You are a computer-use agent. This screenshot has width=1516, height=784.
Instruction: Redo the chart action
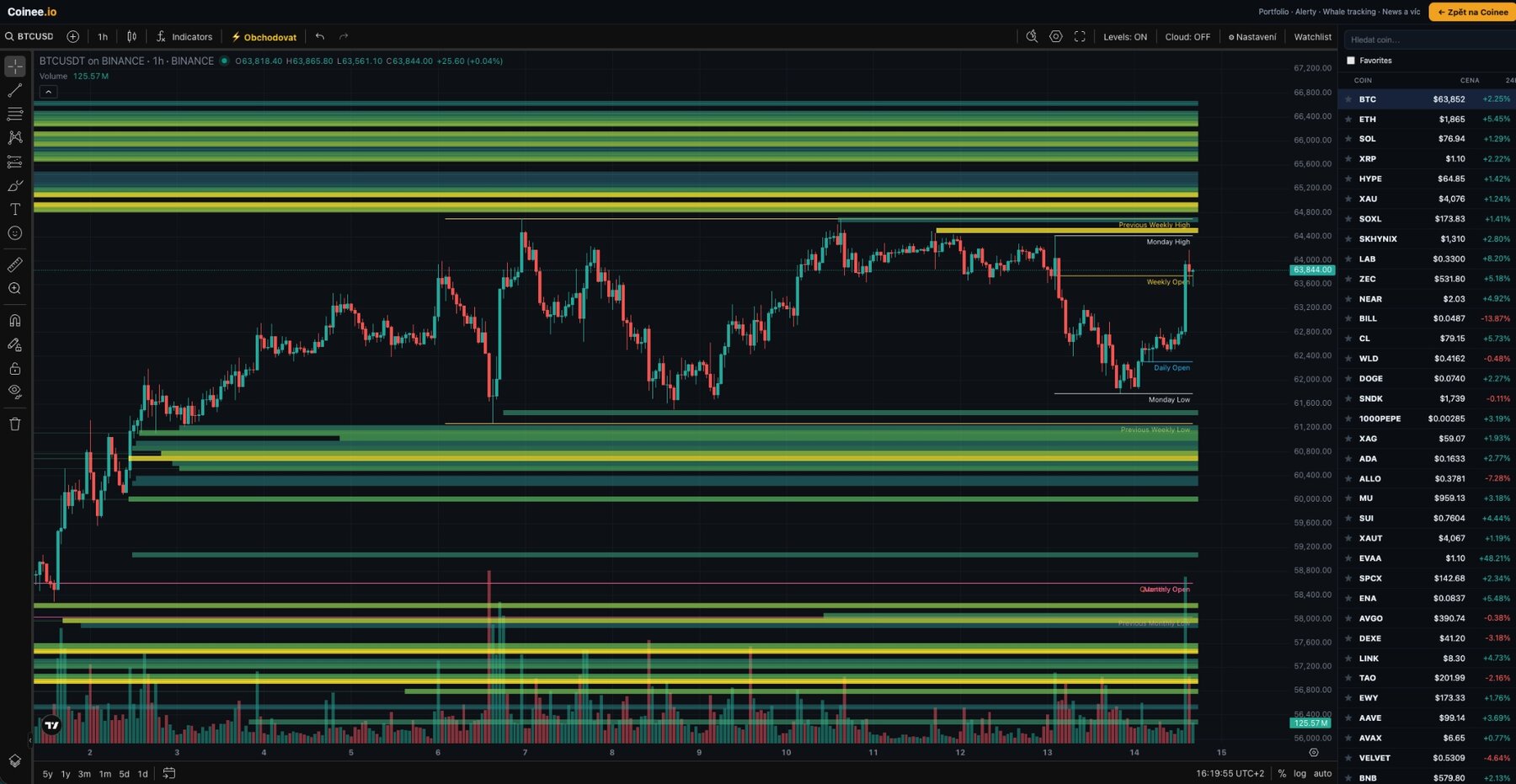(x=344, y=36)
